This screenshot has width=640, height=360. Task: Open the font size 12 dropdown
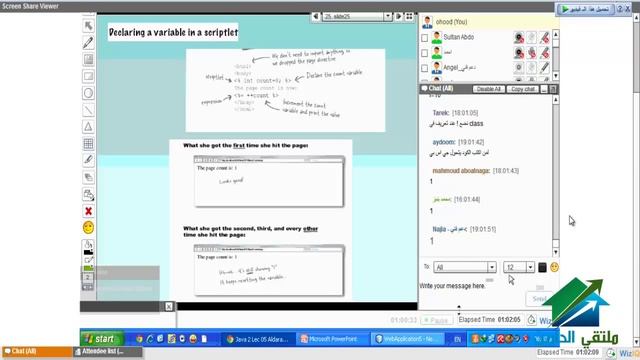[x=530, y=267]
